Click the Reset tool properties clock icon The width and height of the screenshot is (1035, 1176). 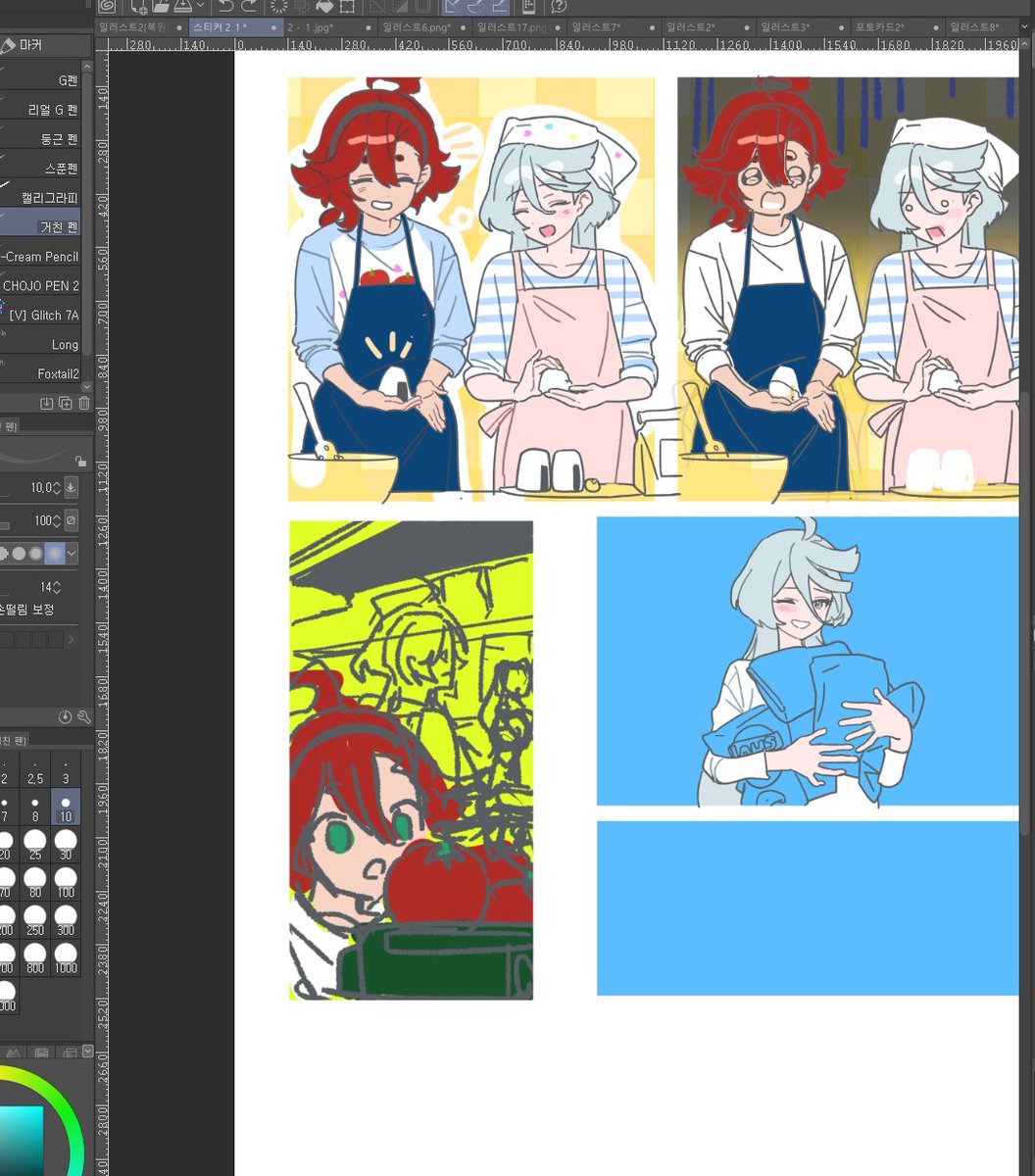[65, 717]
